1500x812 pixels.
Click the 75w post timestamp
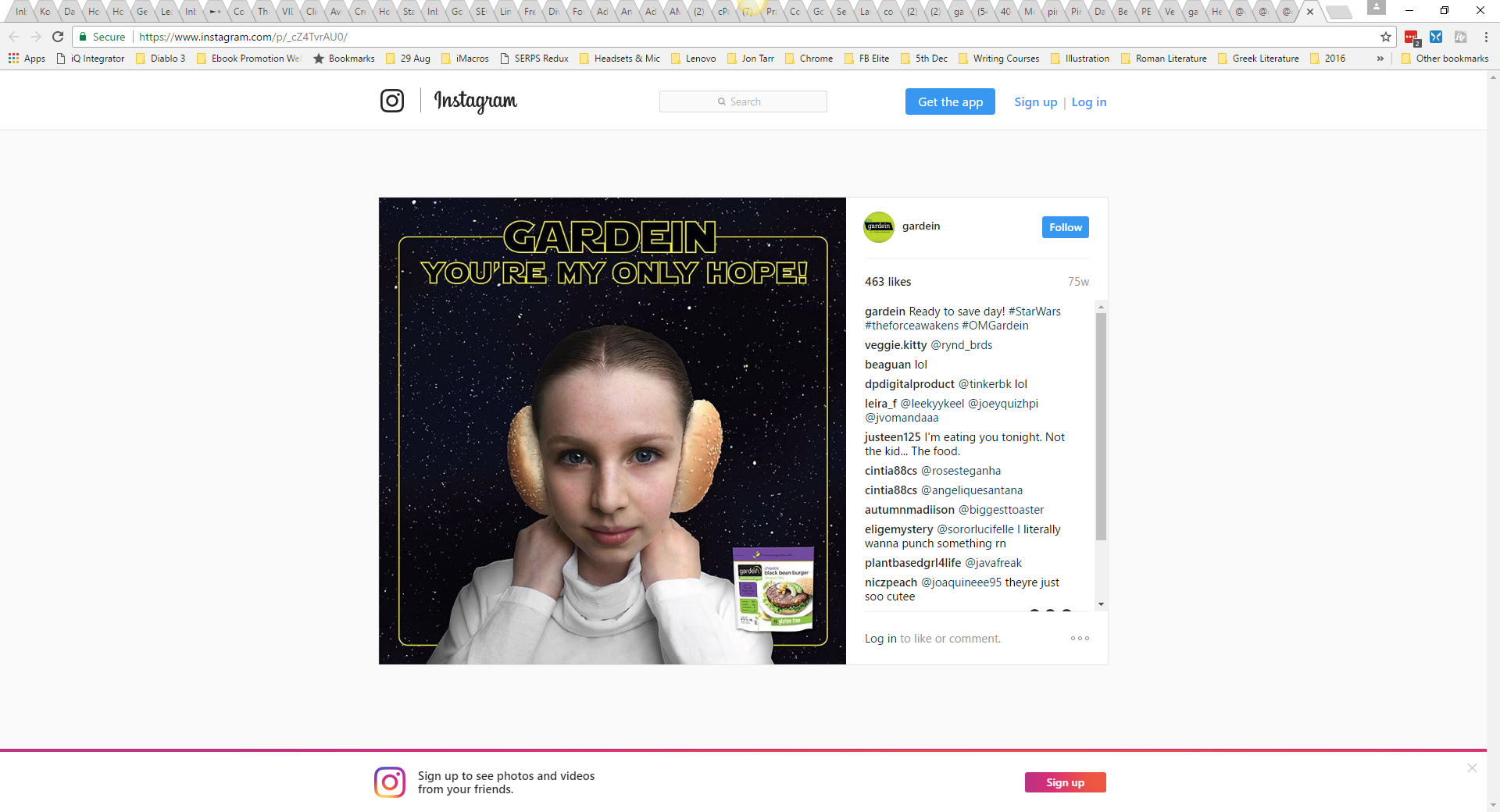click(x=1078, y=282)
